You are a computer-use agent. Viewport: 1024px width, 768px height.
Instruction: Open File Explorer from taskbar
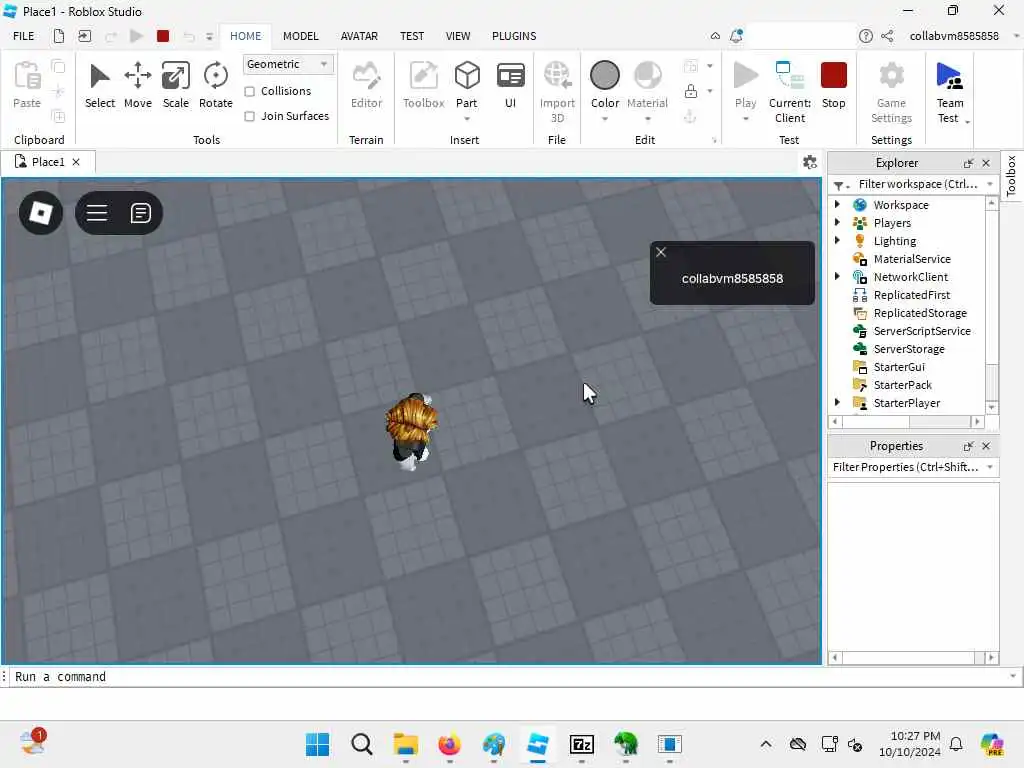(406, 744)
